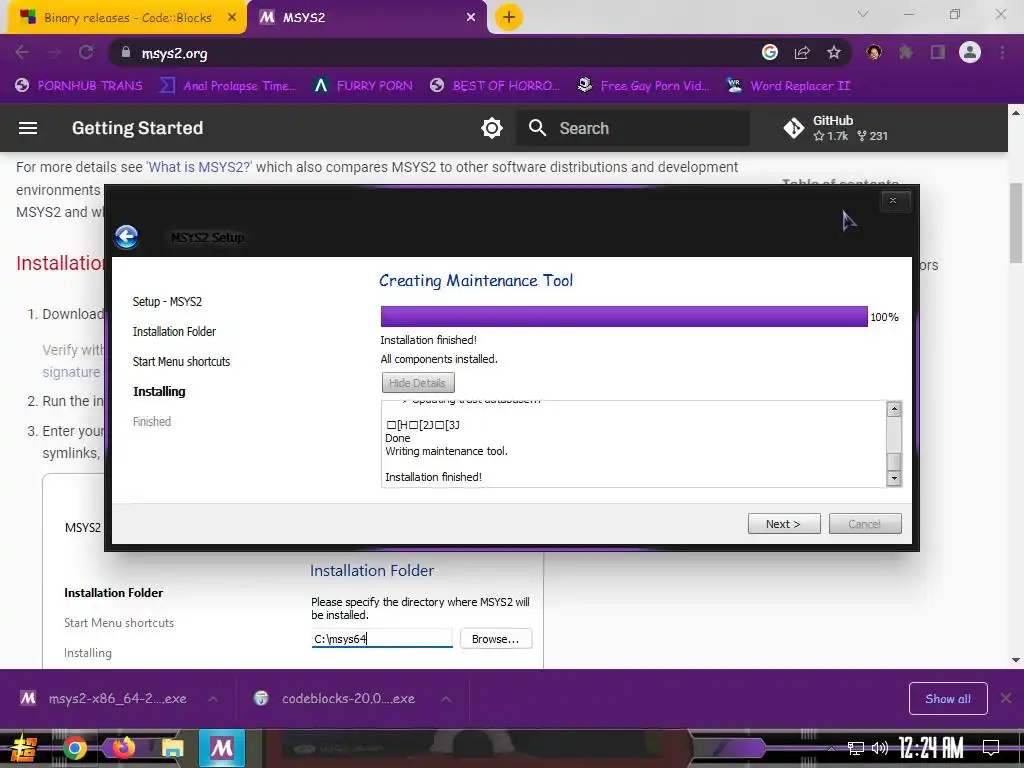Open Firefox from the taskbar
Image resolution: width=1024 pixels, height=768 pixels.
123,748
